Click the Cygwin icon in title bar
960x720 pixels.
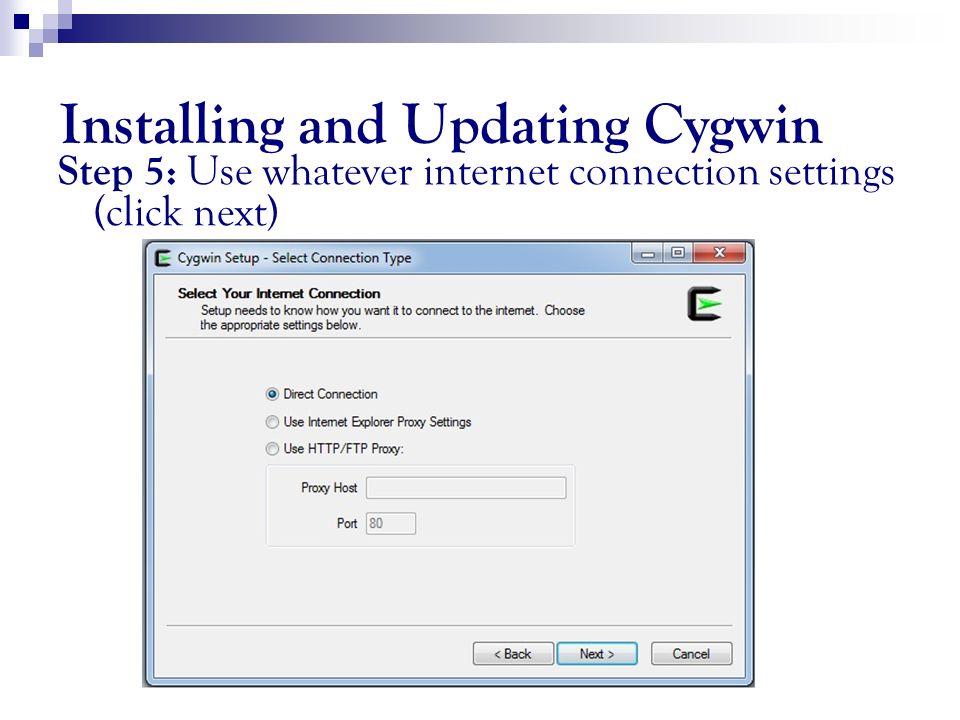coord(163,258)
